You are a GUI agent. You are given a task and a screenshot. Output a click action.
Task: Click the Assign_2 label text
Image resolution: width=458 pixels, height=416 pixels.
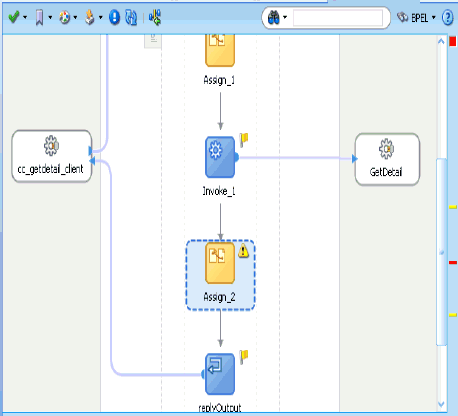pos(219,297)
